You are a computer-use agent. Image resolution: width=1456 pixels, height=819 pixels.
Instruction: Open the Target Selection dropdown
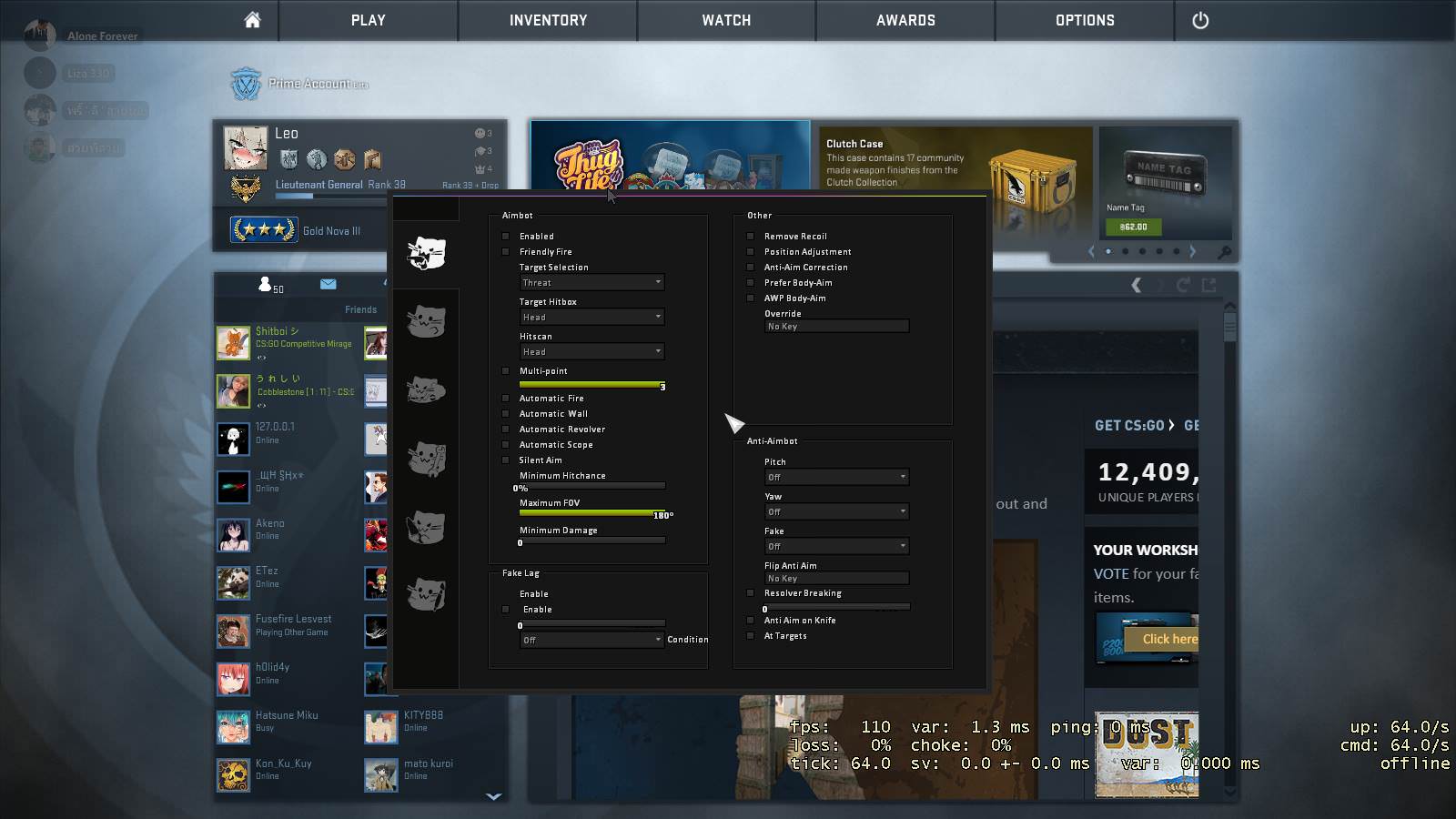click(x=591, y=283)
